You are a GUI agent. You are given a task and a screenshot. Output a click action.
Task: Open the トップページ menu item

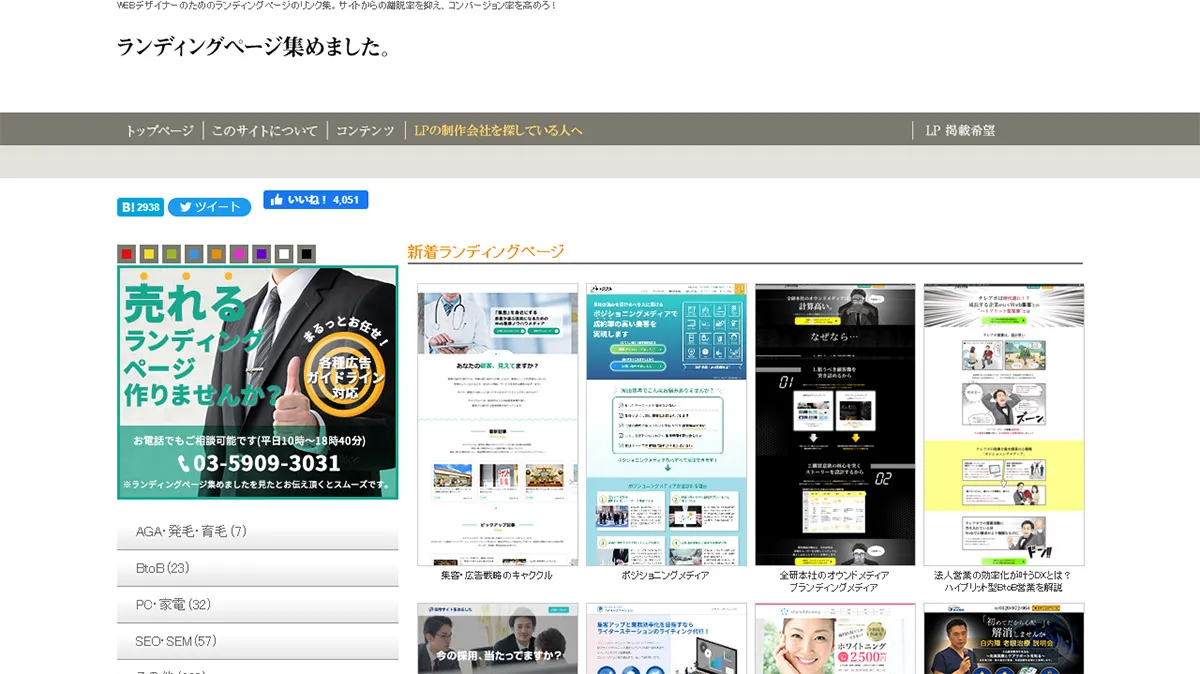coord(159,131)
